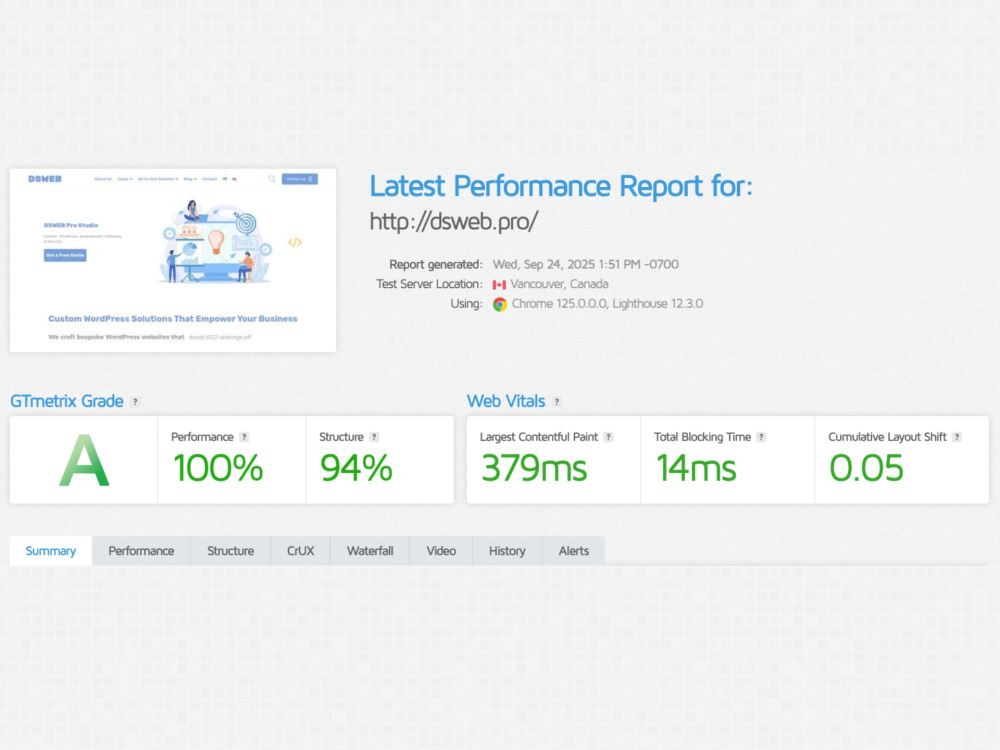This screenshot has height=750, width=1000.
Task: Open the CrUX tab
Action: tap(300, 550)
